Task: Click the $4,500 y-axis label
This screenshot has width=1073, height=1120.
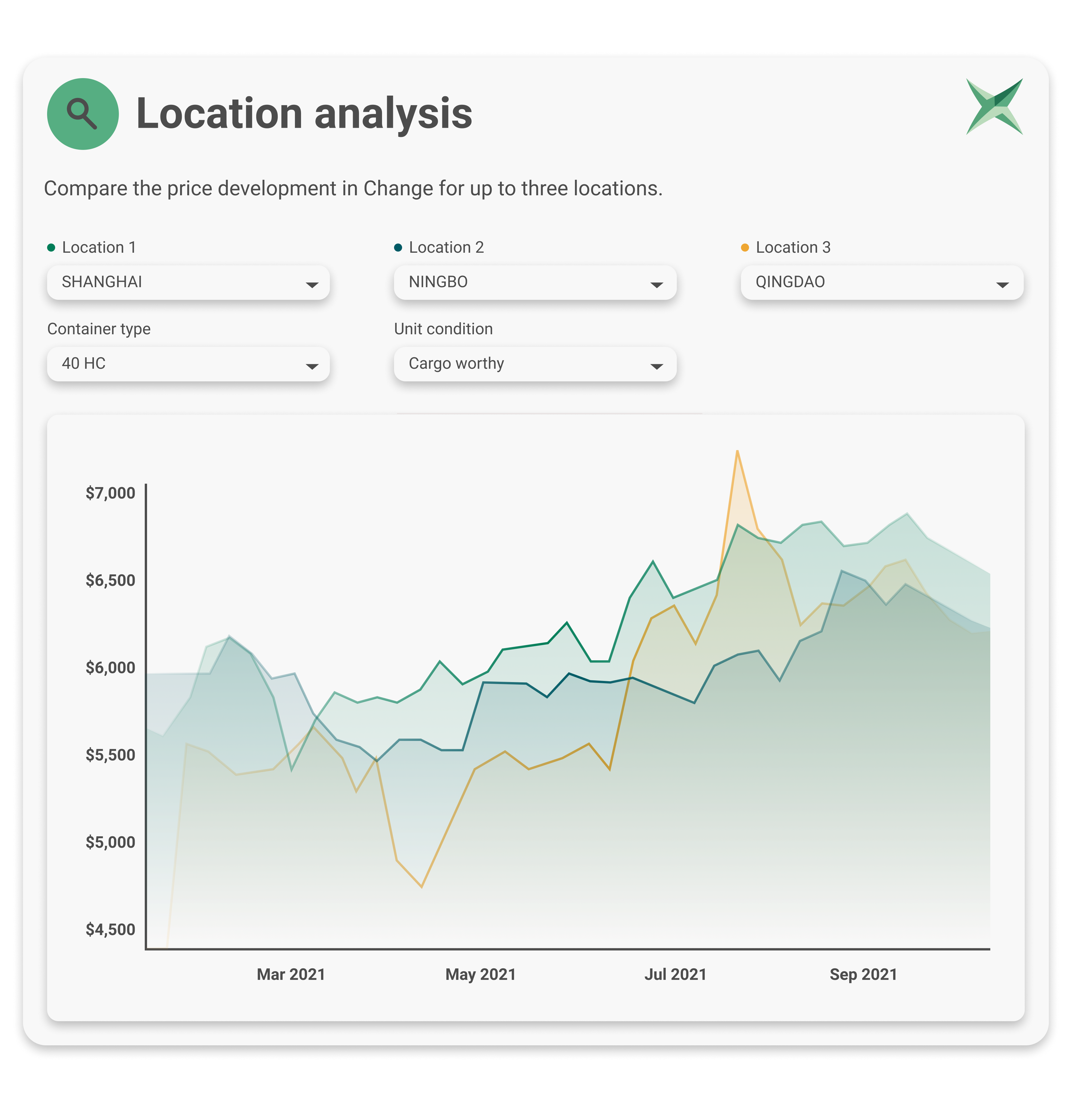Action: pyautogui.click(x=110, y=930)
